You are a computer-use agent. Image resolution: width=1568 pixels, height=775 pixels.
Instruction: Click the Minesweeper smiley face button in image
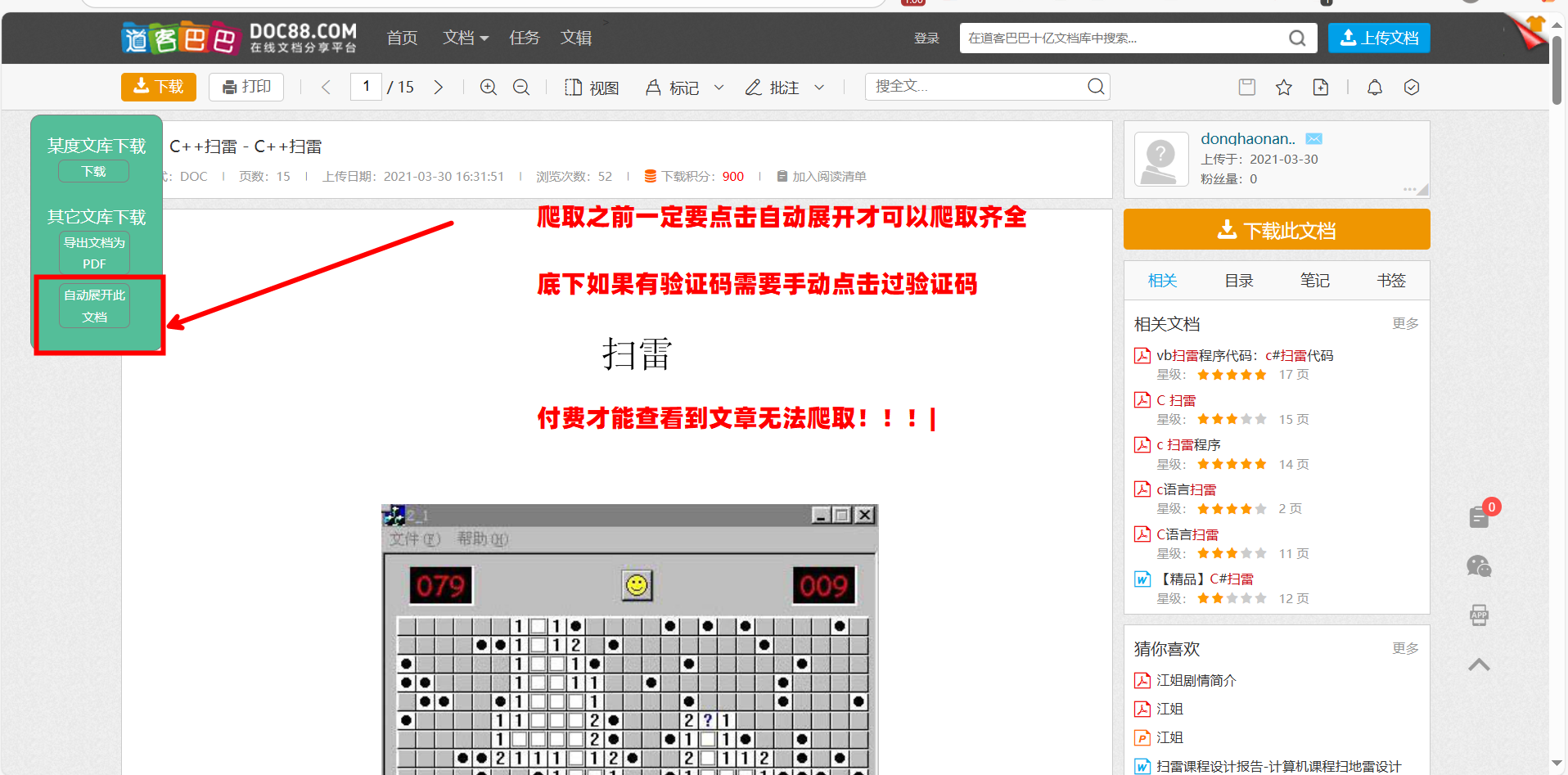point(637,585)
